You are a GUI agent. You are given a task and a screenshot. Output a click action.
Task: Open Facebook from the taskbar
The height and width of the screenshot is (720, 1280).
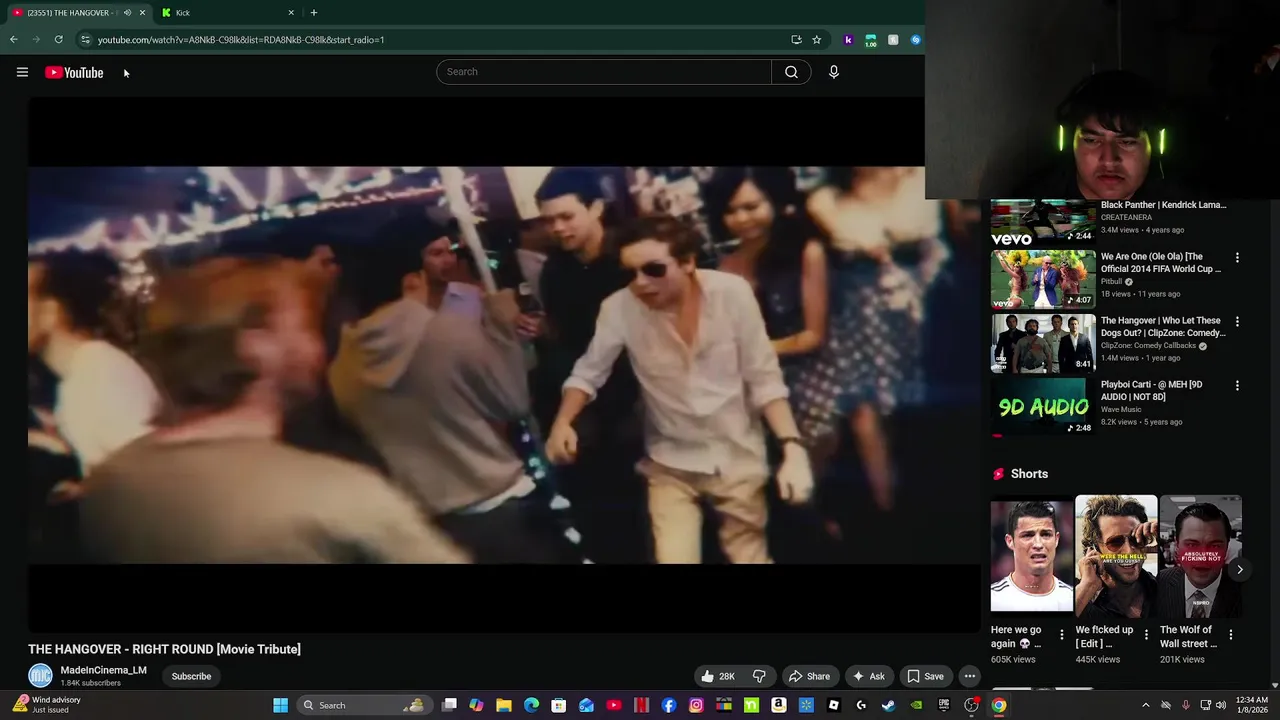point(669,705)
